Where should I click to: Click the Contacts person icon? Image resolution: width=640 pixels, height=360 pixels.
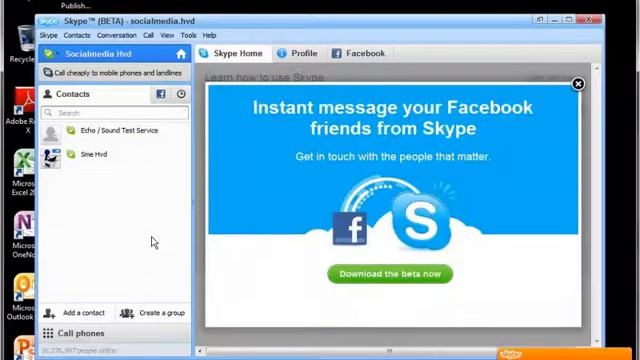coord(47,94)
